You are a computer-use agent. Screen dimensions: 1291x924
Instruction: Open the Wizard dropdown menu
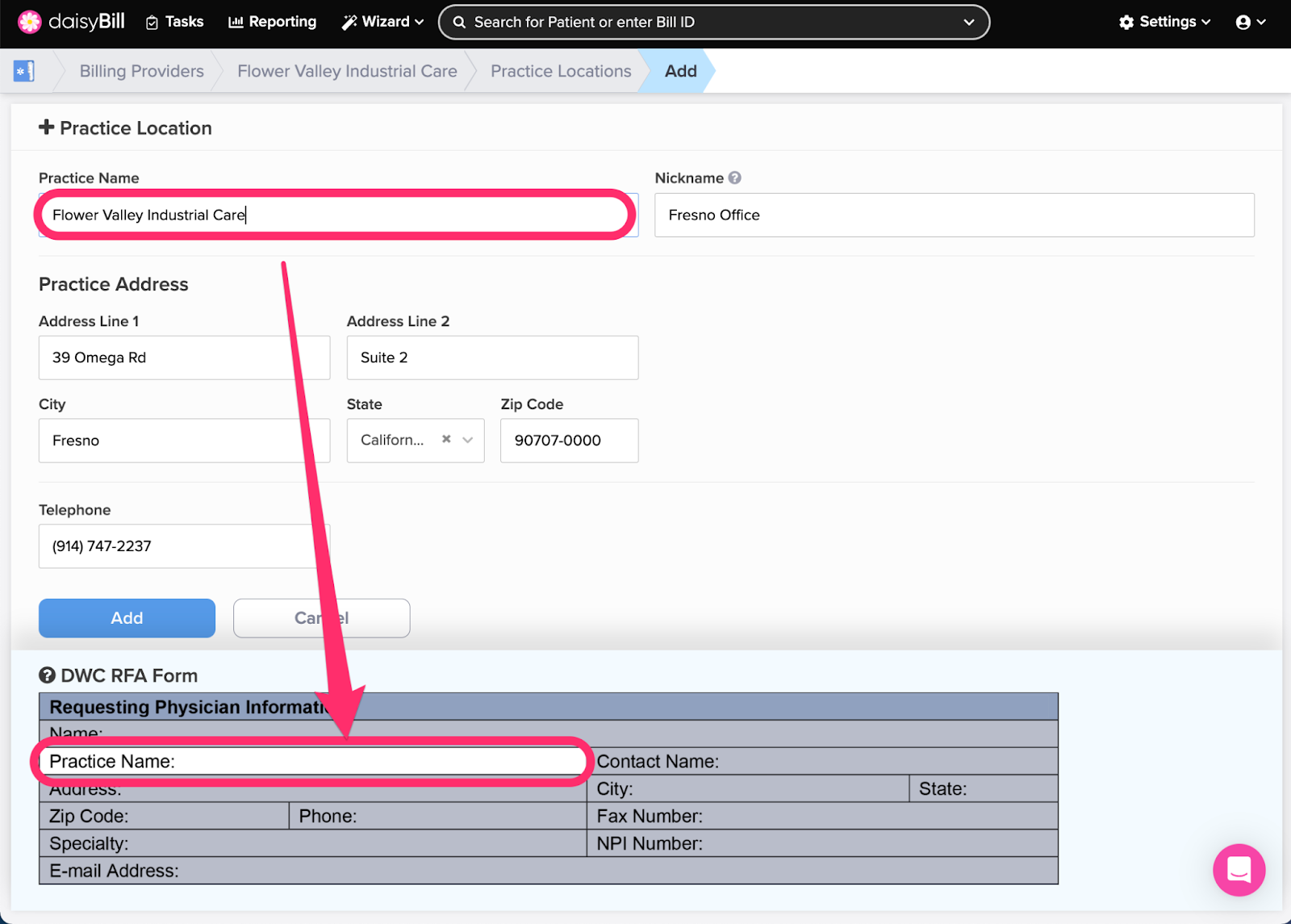coord(382,22)
